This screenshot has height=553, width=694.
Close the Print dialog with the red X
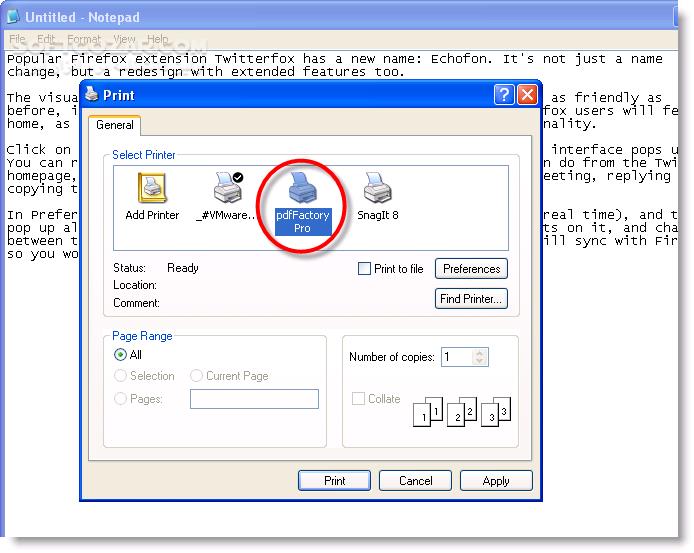[x=527, y=95]
